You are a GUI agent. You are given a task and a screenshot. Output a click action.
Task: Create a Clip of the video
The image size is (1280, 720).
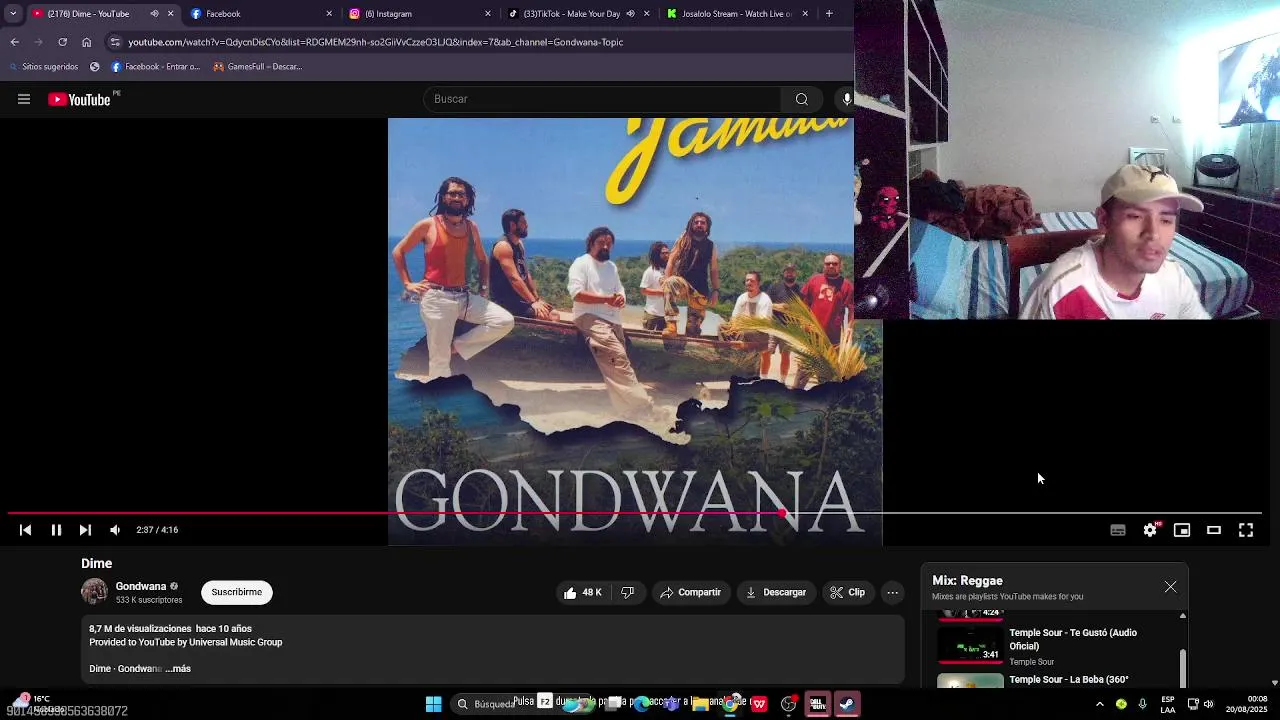coord(847,592)
